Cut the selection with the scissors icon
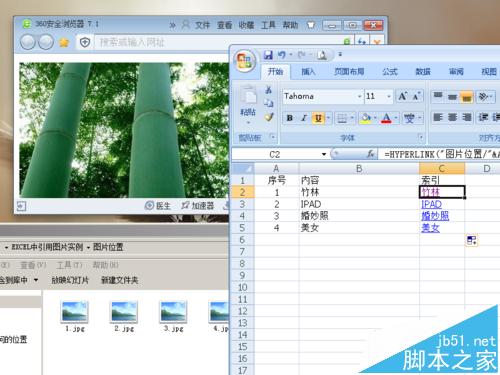 click(268, 90)
